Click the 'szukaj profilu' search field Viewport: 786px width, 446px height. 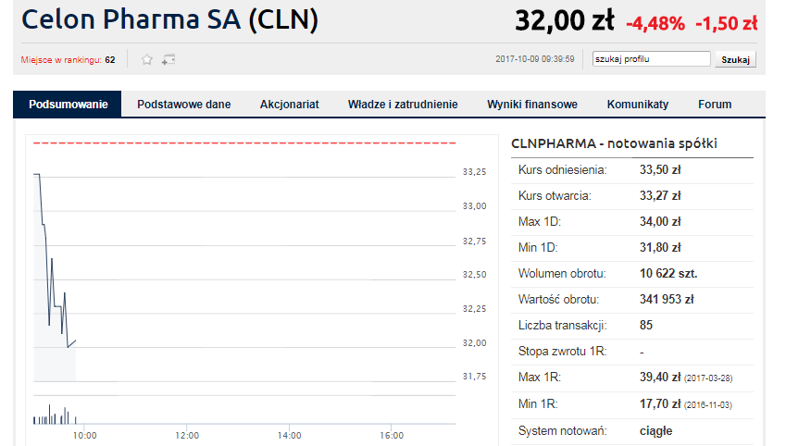651,59
